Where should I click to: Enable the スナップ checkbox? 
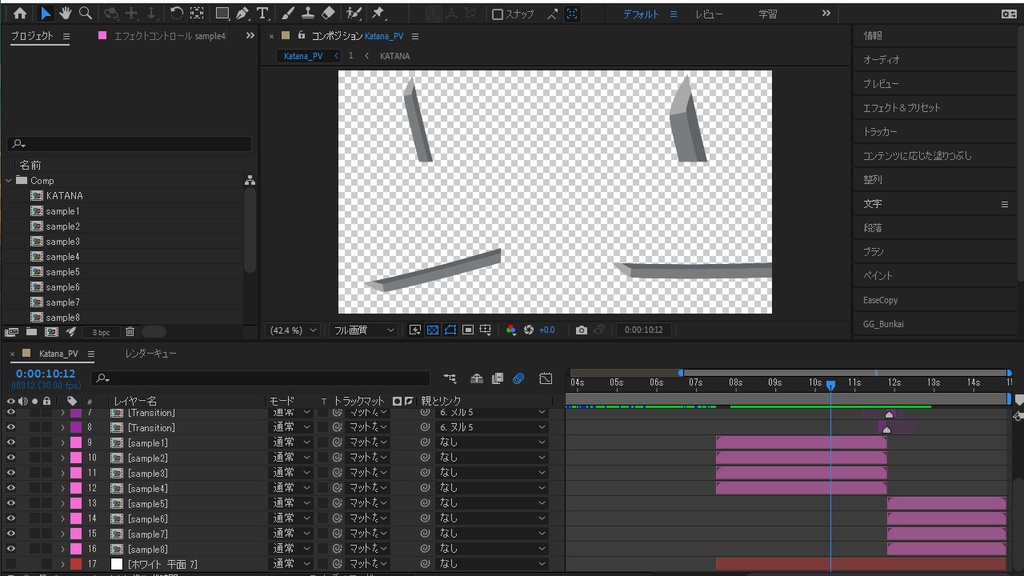point(498,14)
